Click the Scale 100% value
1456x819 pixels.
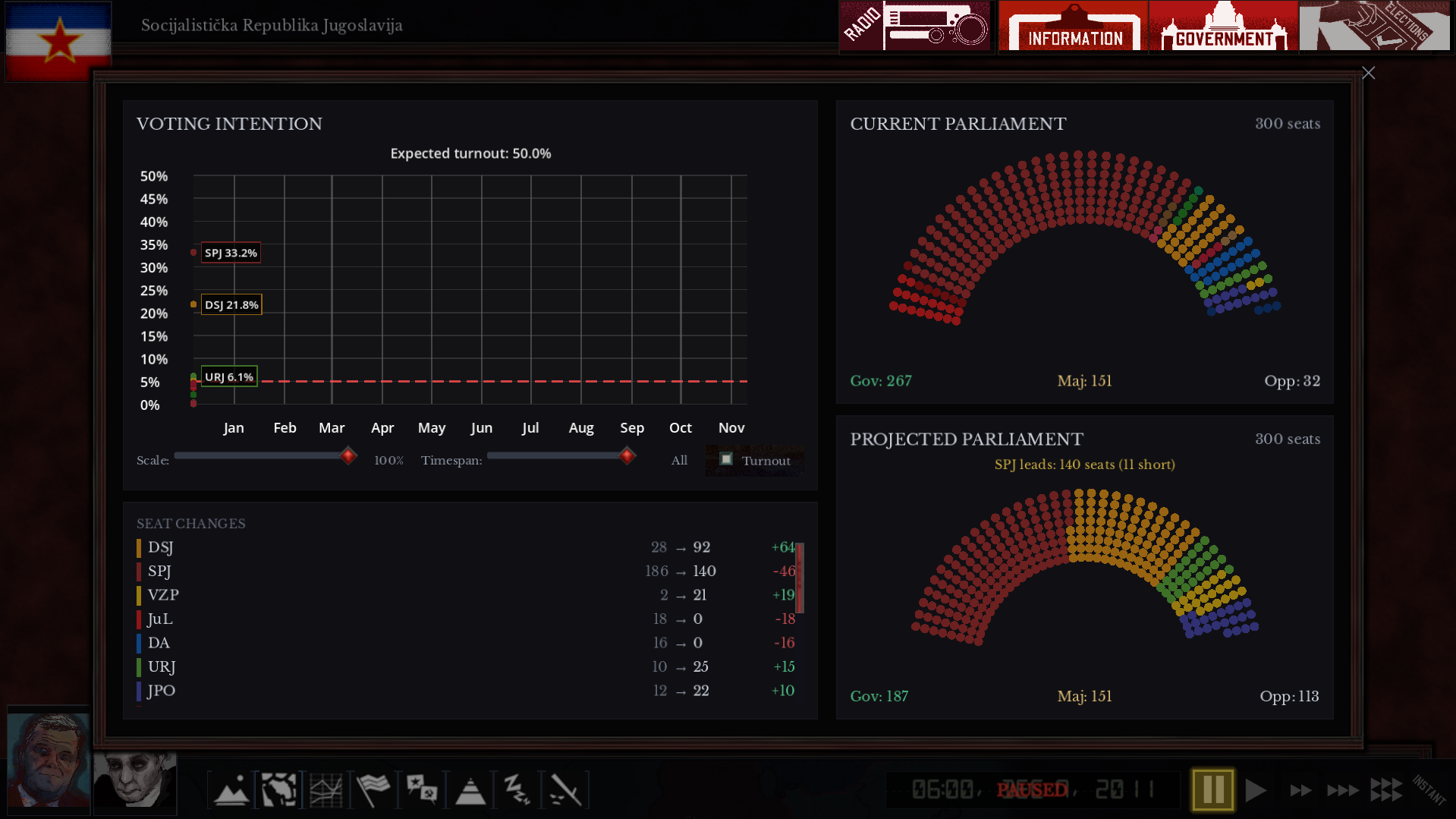click(388, 460)
